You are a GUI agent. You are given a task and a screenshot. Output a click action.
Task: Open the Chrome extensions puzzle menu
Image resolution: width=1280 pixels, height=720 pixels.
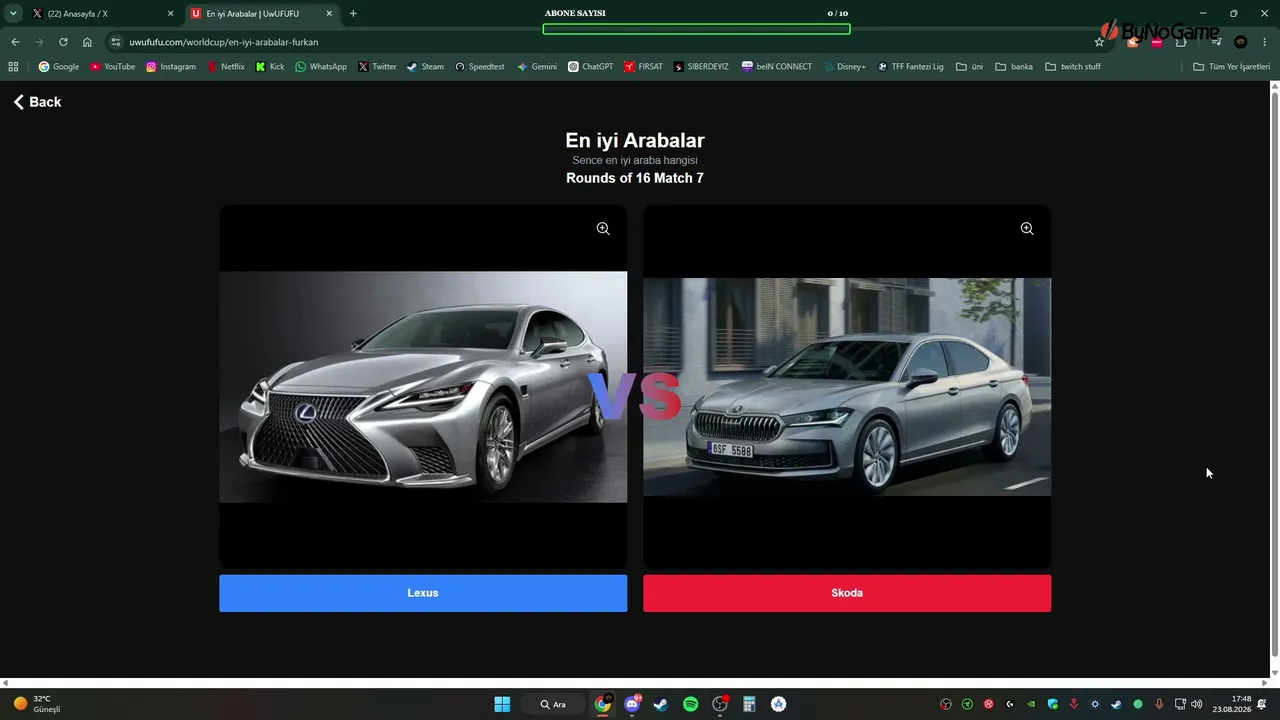(1181, 42)
